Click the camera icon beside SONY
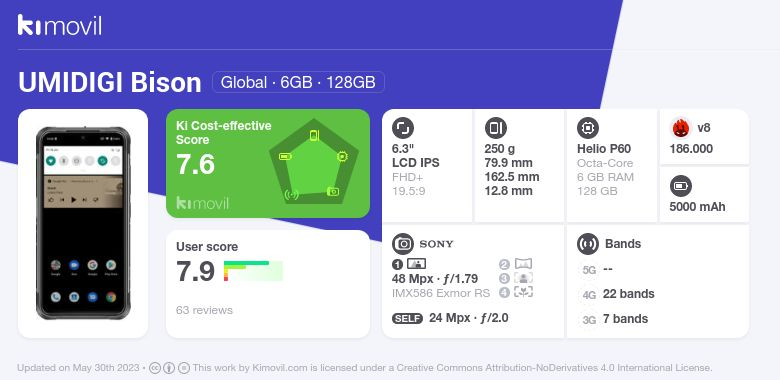The height and width of the screenshot is (380, 780). pos(403,244)
